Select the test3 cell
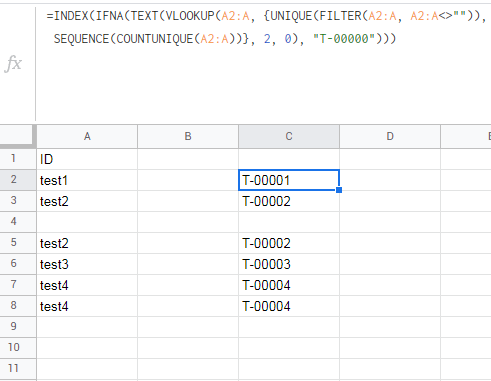 (x=87, y=264)
